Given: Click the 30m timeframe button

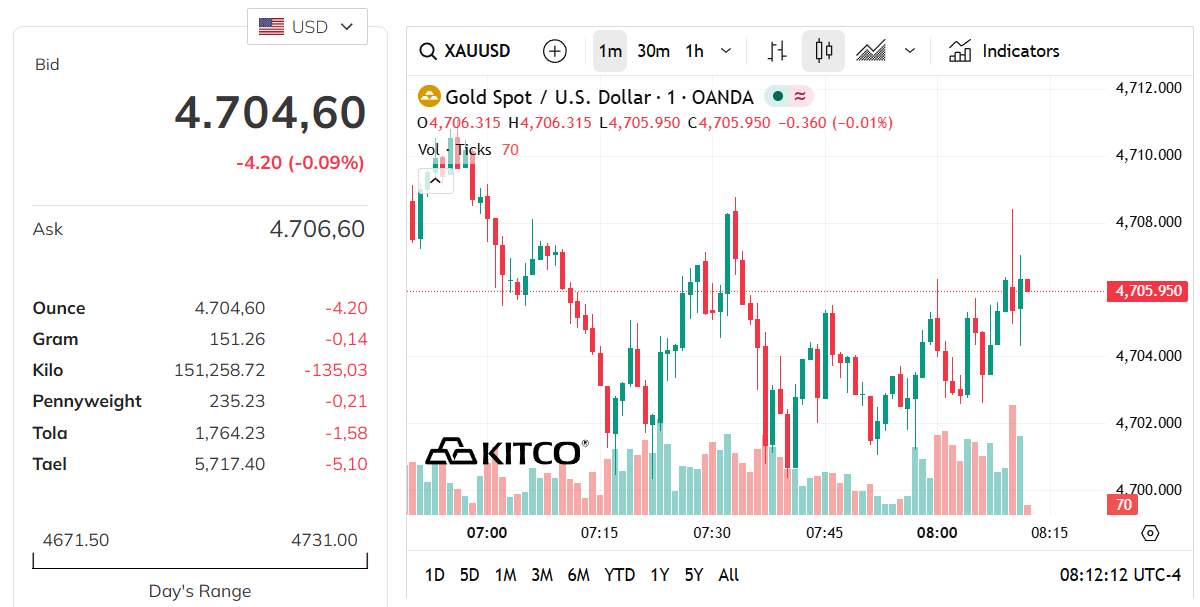Looking at the screenshot, I should coord(653,50).
